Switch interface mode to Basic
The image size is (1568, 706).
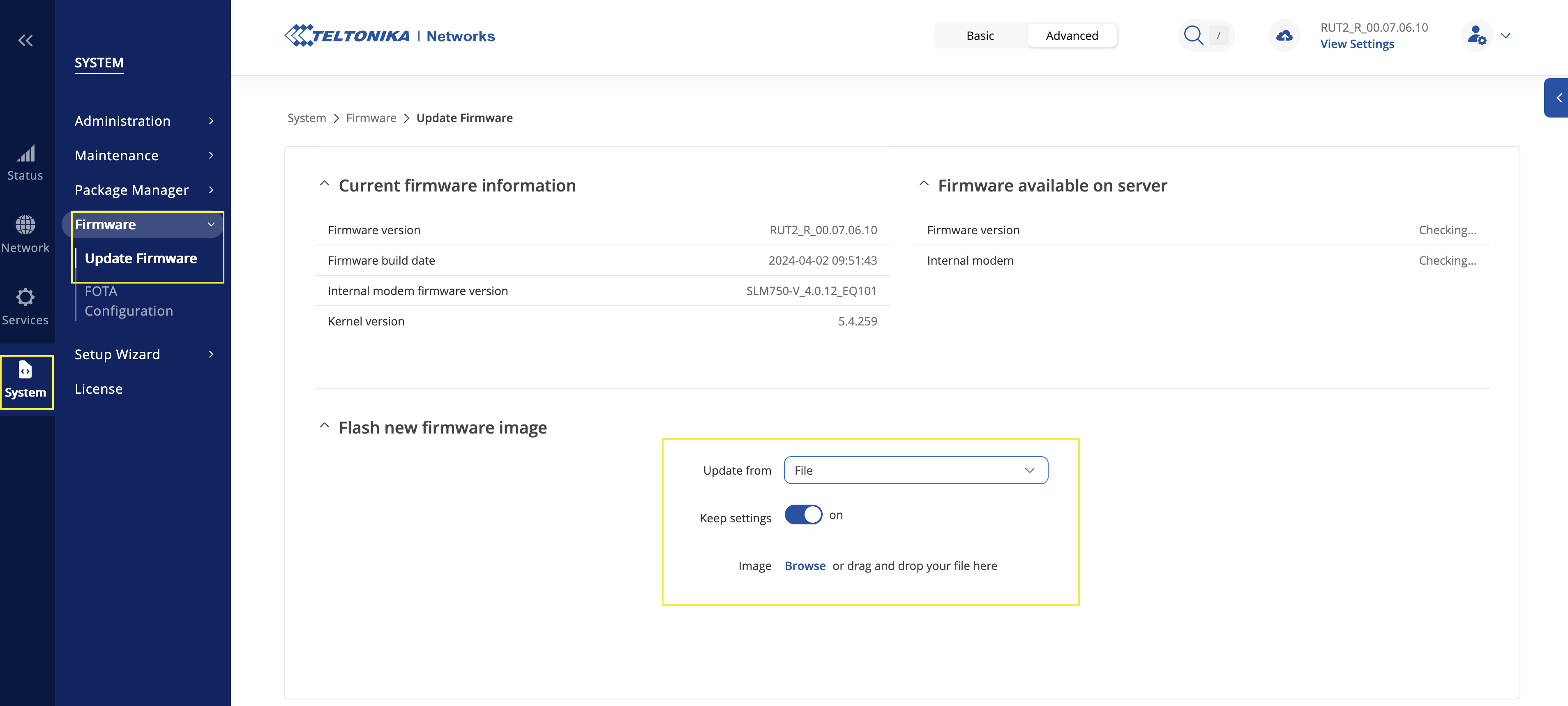980,36
